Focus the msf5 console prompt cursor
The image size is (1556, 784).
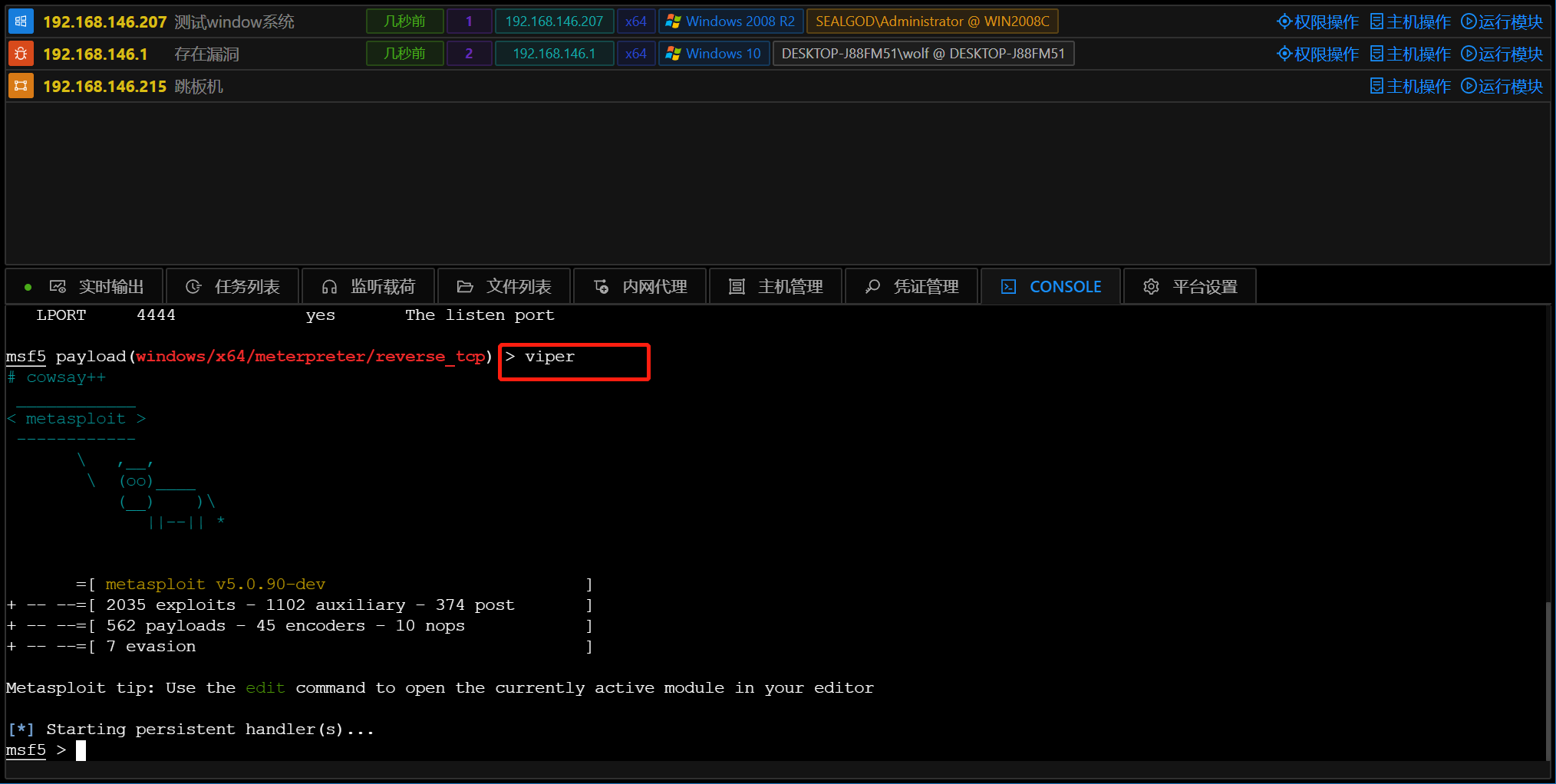point(81,750)
